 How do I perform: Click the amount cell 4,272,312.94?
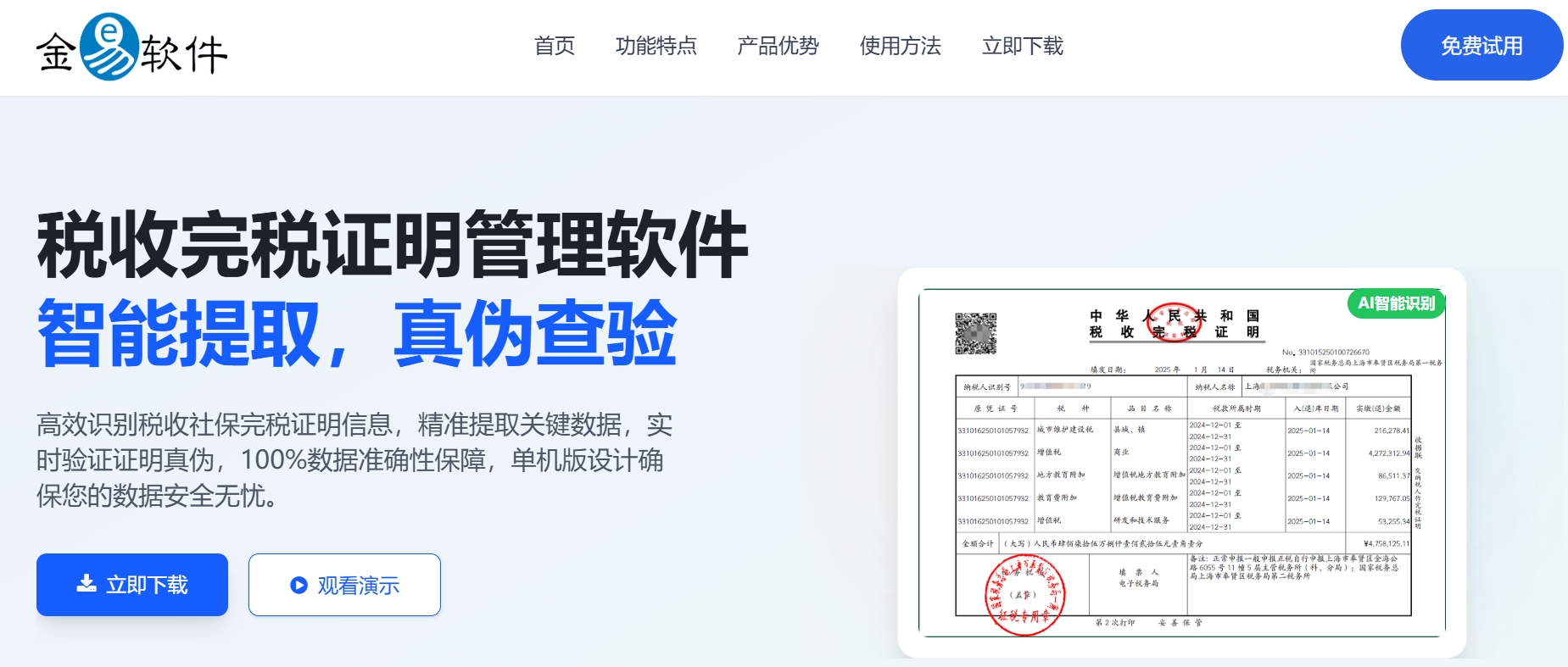[1389, 453]
